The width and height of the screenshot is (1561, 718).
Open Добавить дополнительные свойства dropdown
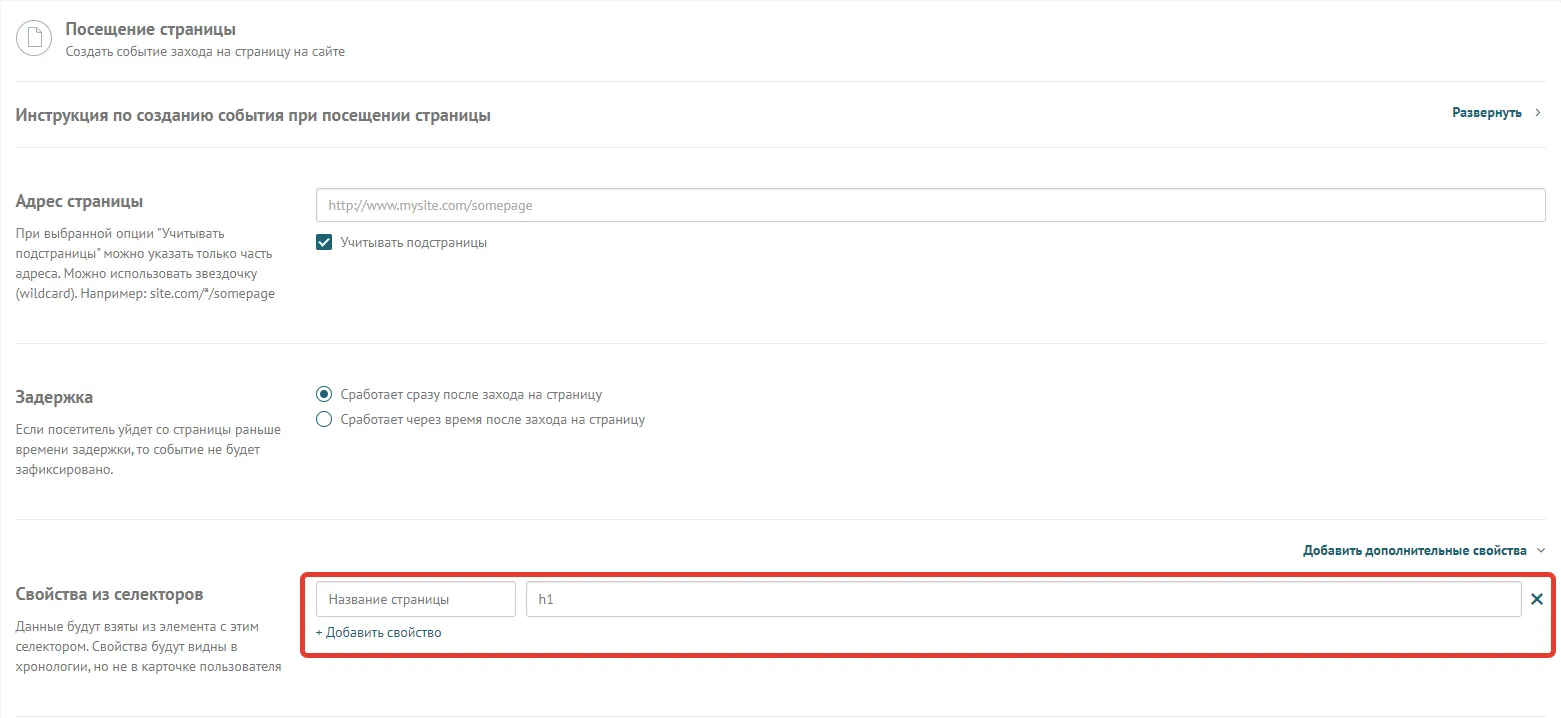[1415, 550]
